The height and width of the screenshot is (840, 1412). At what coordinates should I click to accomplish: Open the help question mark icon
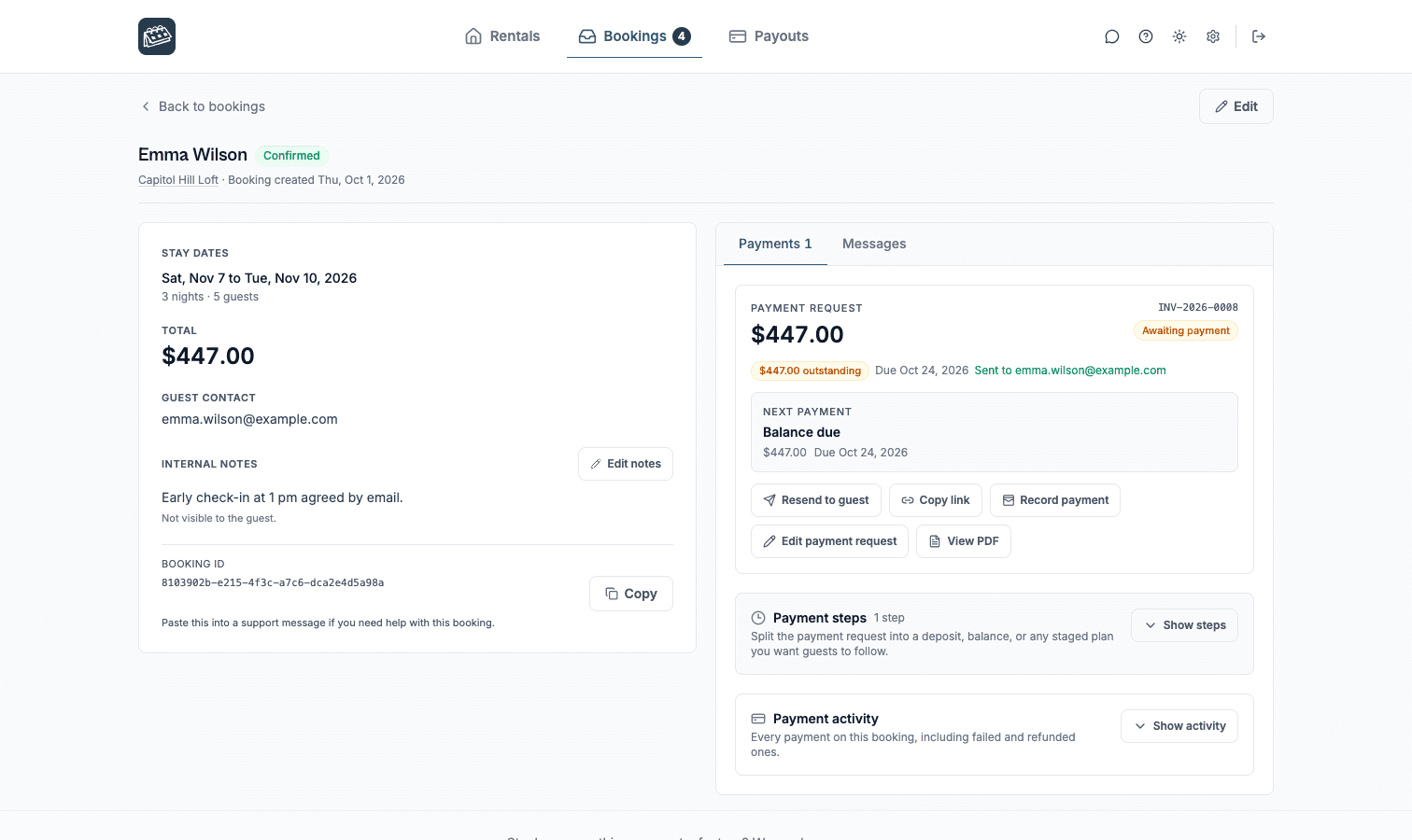(1146, 36)
